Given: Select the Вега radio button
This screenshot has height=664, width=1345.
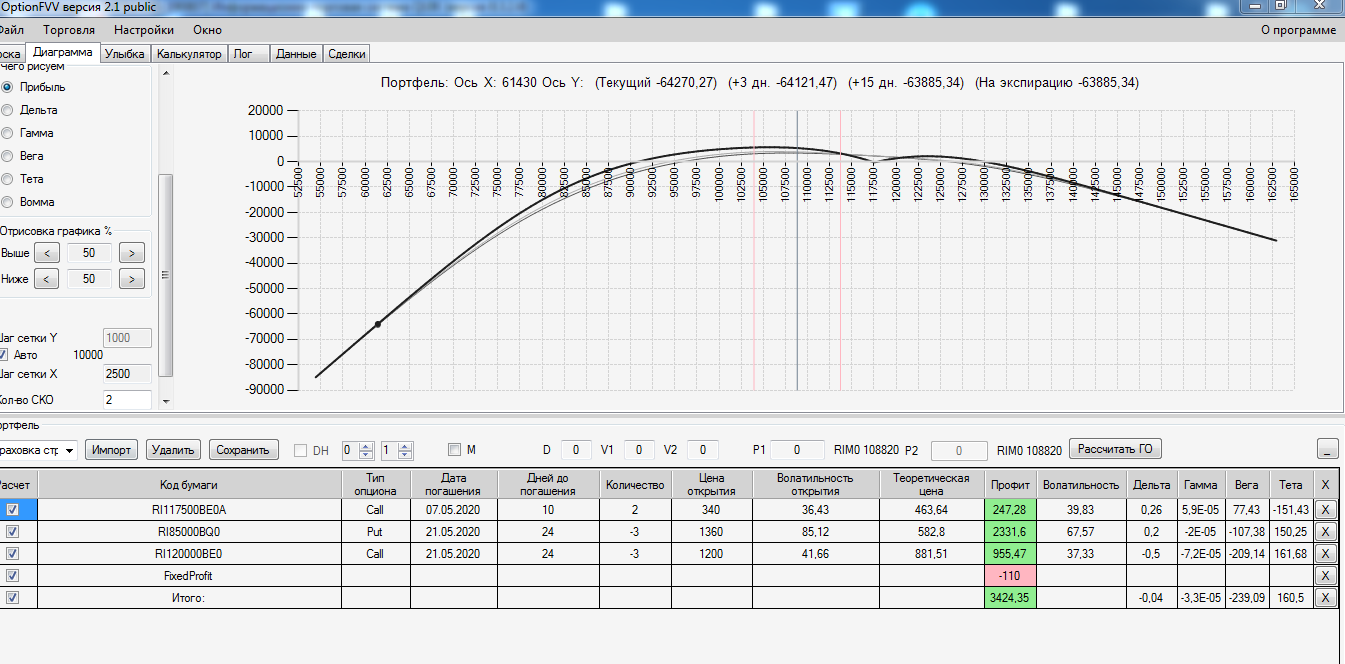Looking at the screenshot, I should pyautogui.click(x=8, y=156).
